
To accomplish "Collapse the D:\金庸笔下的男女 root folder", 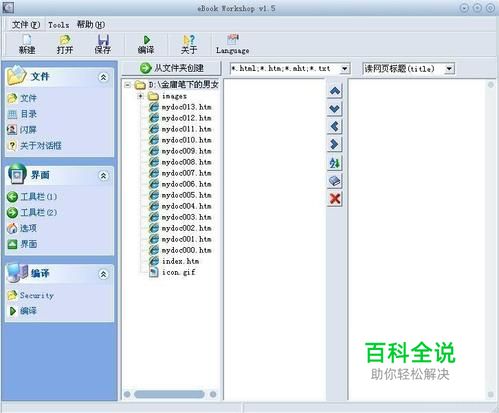I will (x=127, y=85).
